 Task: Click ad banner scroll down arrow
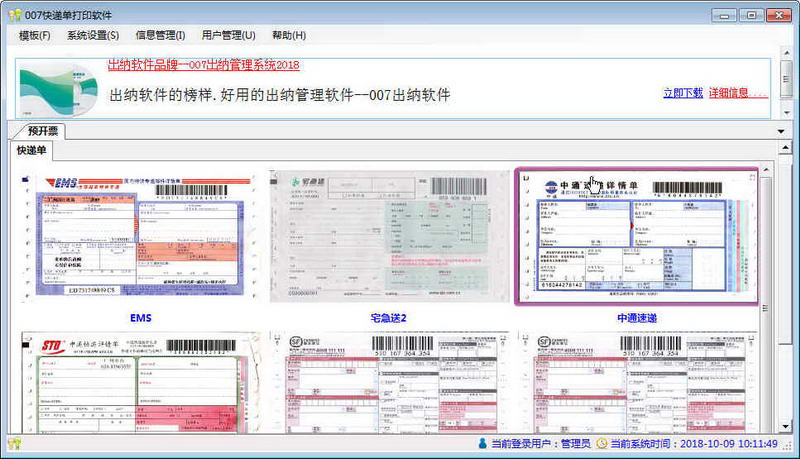tap(786, 113)
